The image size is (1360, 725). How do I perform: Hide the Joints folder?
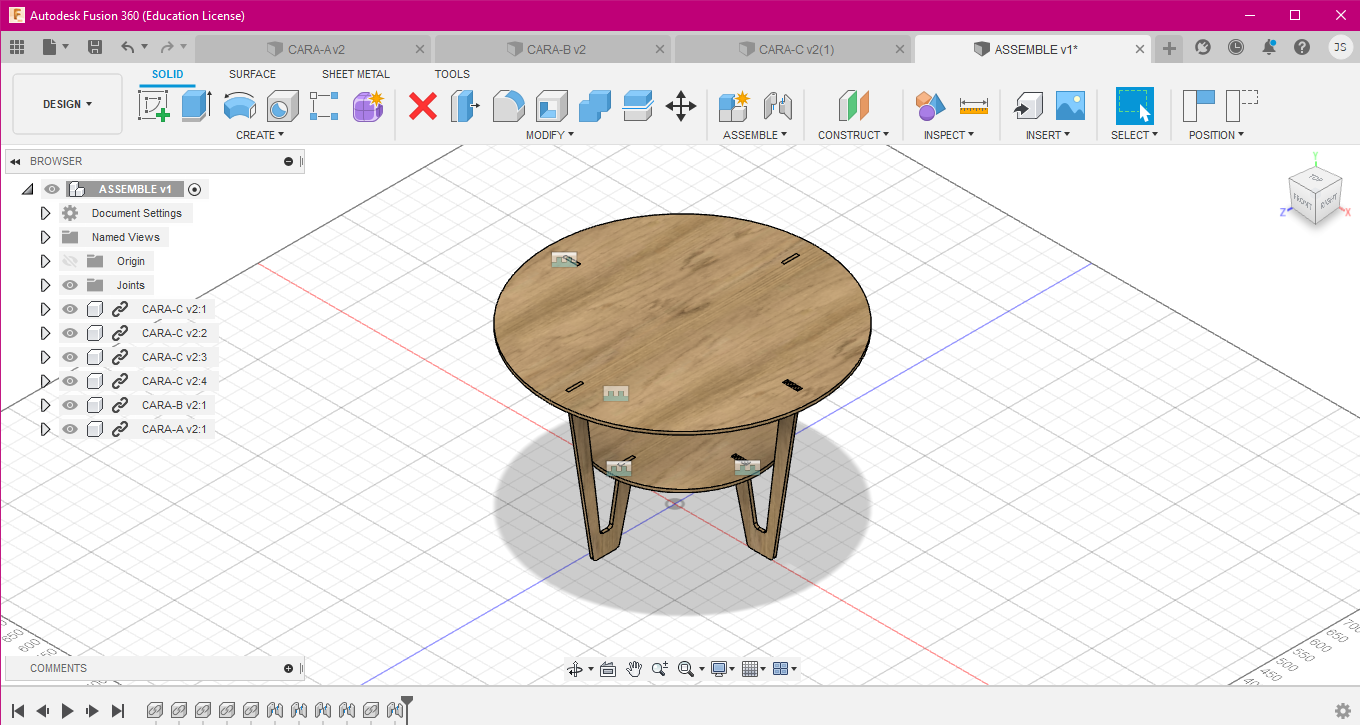coord(70,285)
